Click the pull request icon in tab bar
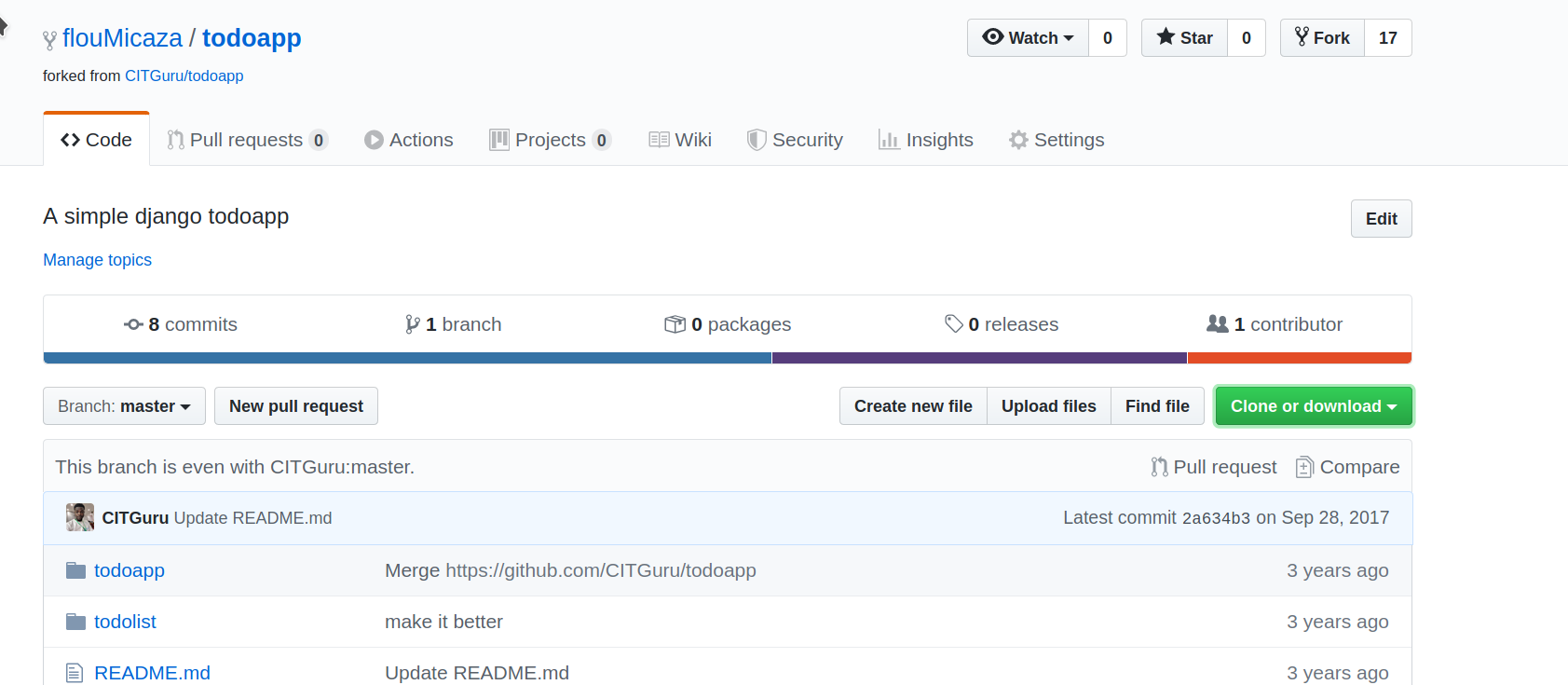This screenshot has width=1568, height=685. pos(175,140)
